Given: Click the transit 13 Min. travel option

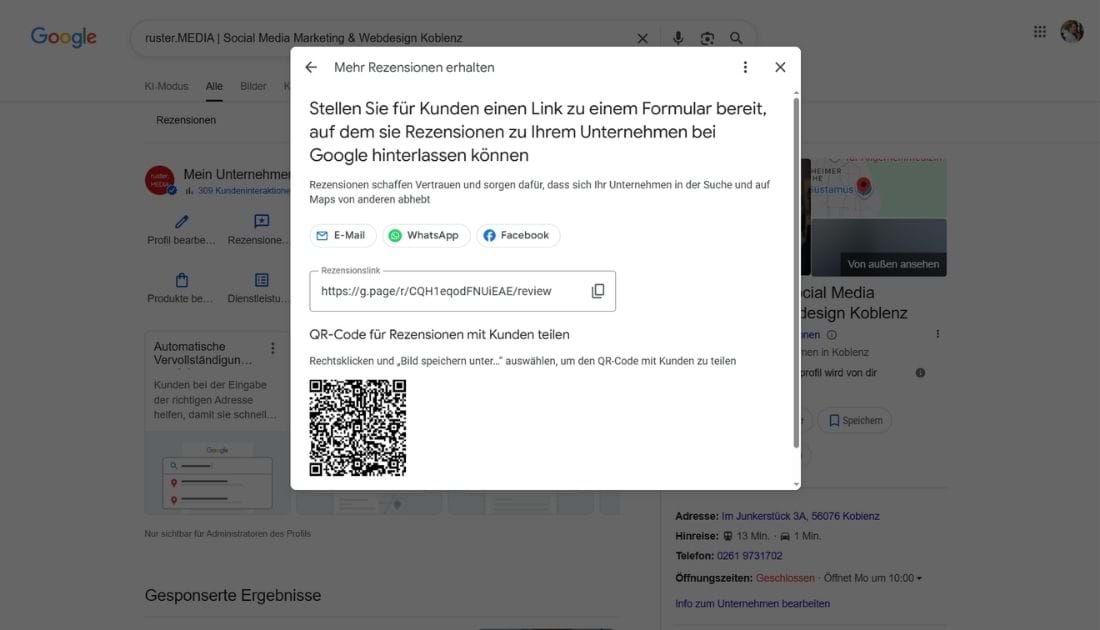Looking at the screenshot, I should [x=746, y=536].
